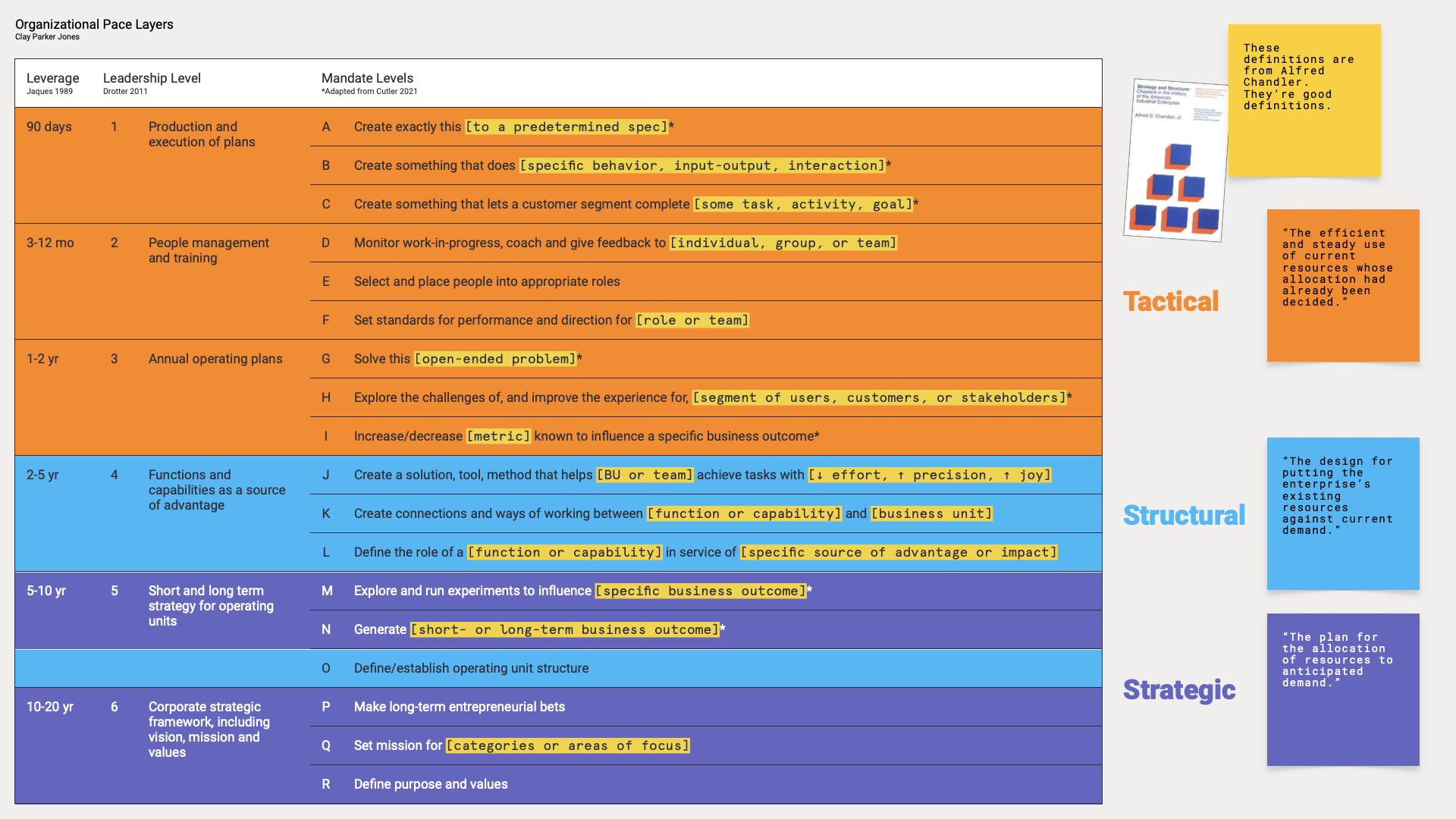This screenshot has height=819, width=1456.
Task: Click the highlighted [metric] token in row I
Action: pos(498,436)
